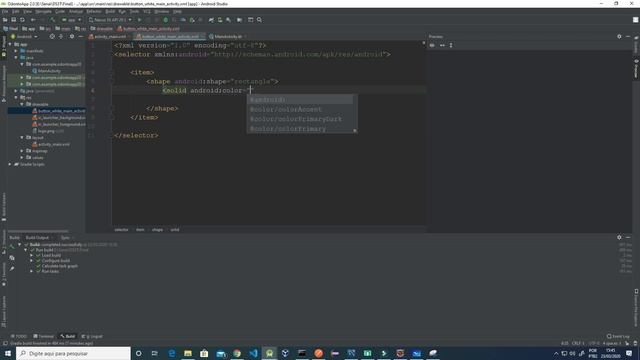
Task: Click the Open folder toolbar icon
Action: pos(5,20)
